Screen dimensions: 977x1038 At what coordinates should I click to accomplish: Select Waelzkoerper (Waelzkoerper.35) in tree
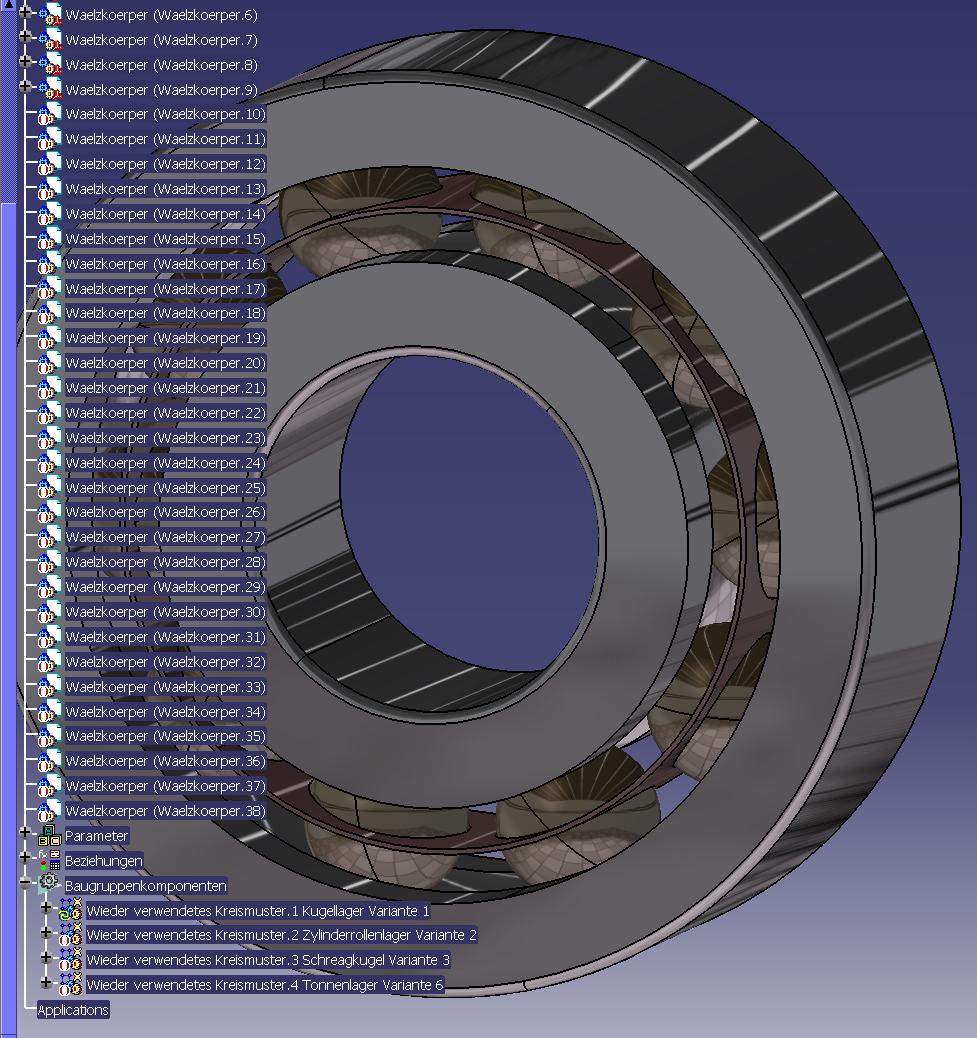[x=165, y=736]
